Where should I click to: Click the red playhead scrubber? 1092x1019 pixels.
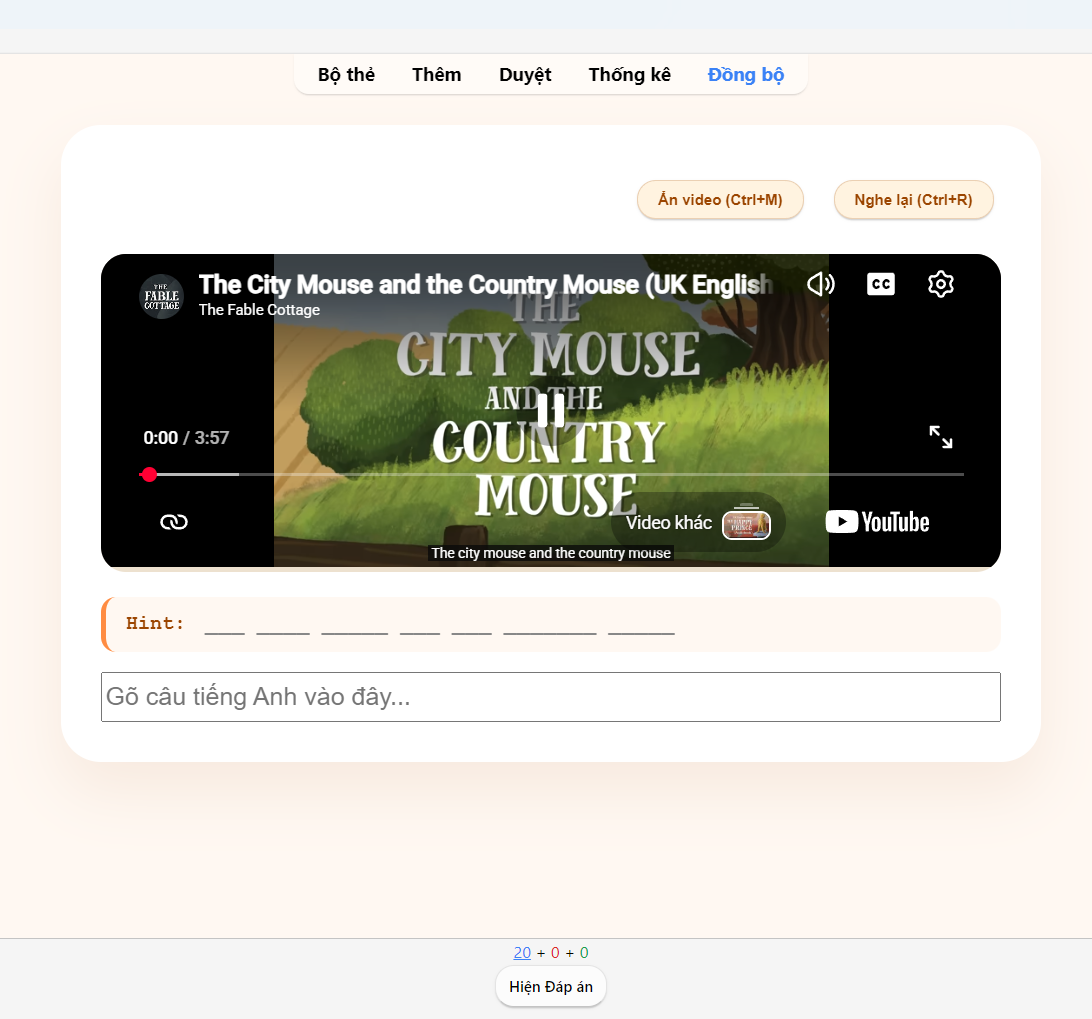[149, 474]
